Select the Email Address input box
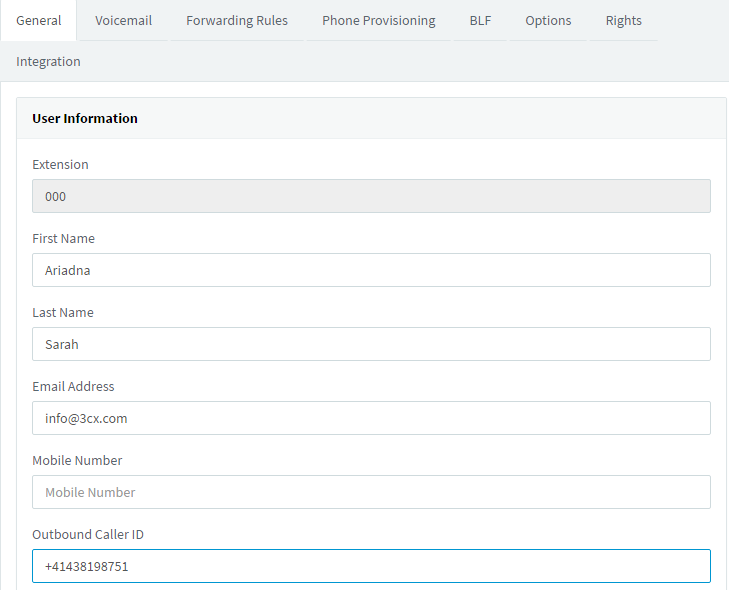Image resolution: width=729 pixels, height=590 pixels. pyautogui.click(x=371, y=418)
